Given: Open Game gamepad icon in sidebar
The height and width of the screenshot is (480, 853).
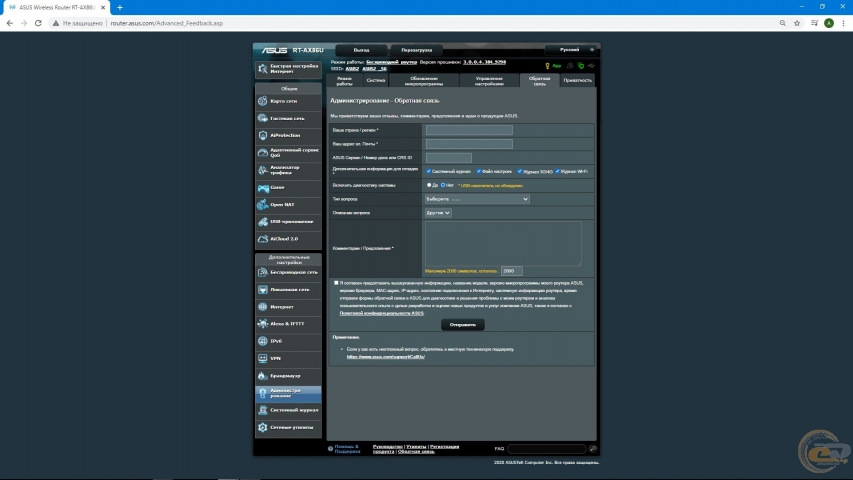Looking at the screenshot, I should coord(263,188).
